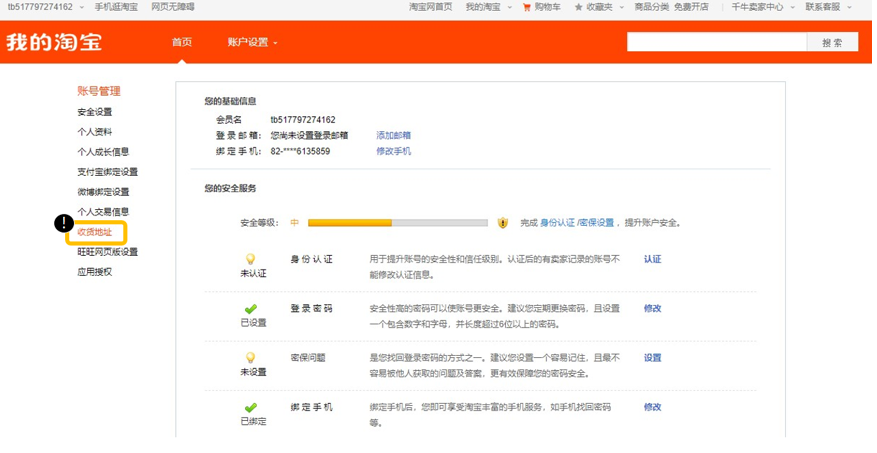Click 修改 link for 绑定手机
Viewport: 877px width, 453px height.
[x=652, y=407]
